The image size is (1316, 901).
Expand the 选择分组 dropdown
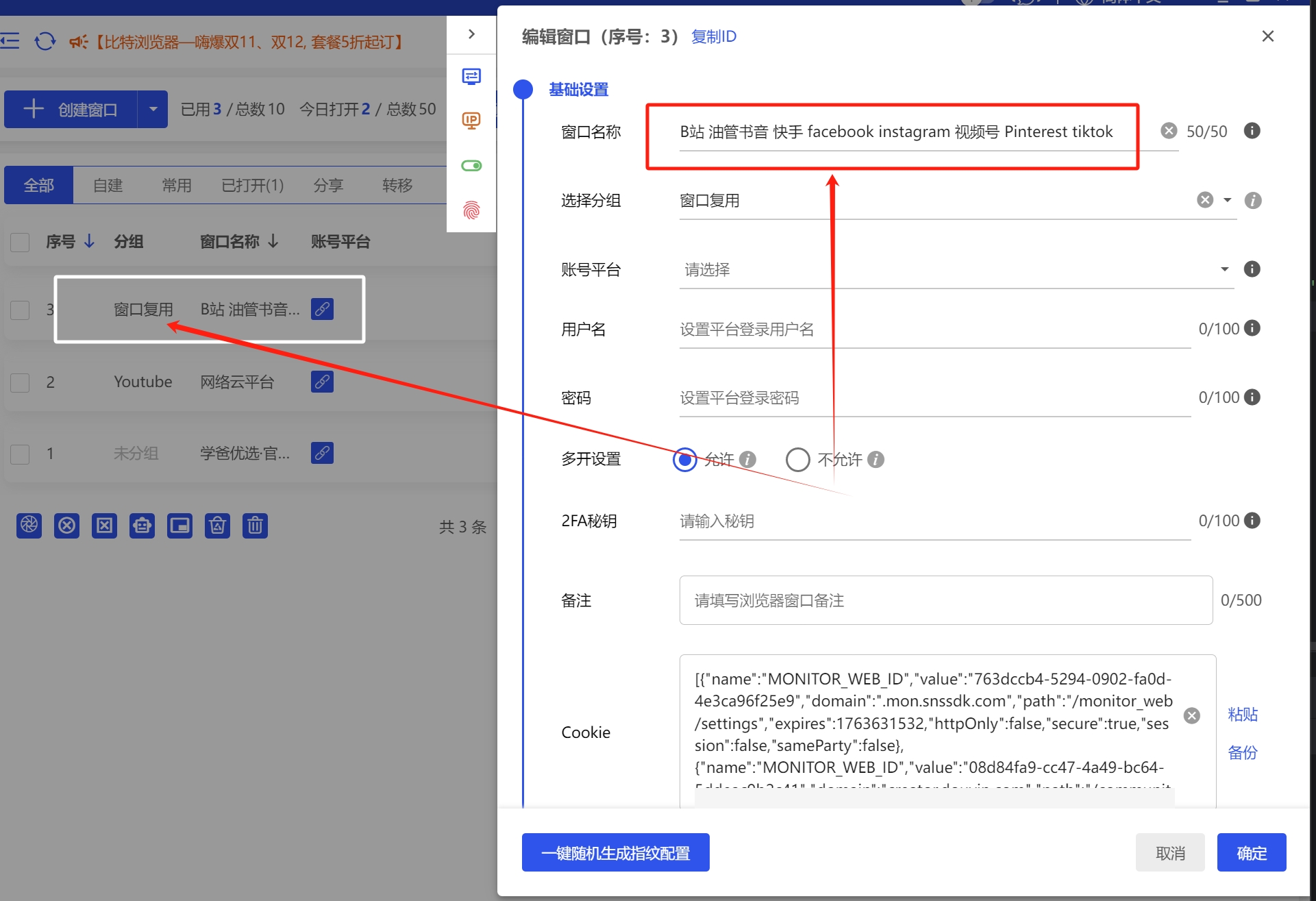[1228, 200]
